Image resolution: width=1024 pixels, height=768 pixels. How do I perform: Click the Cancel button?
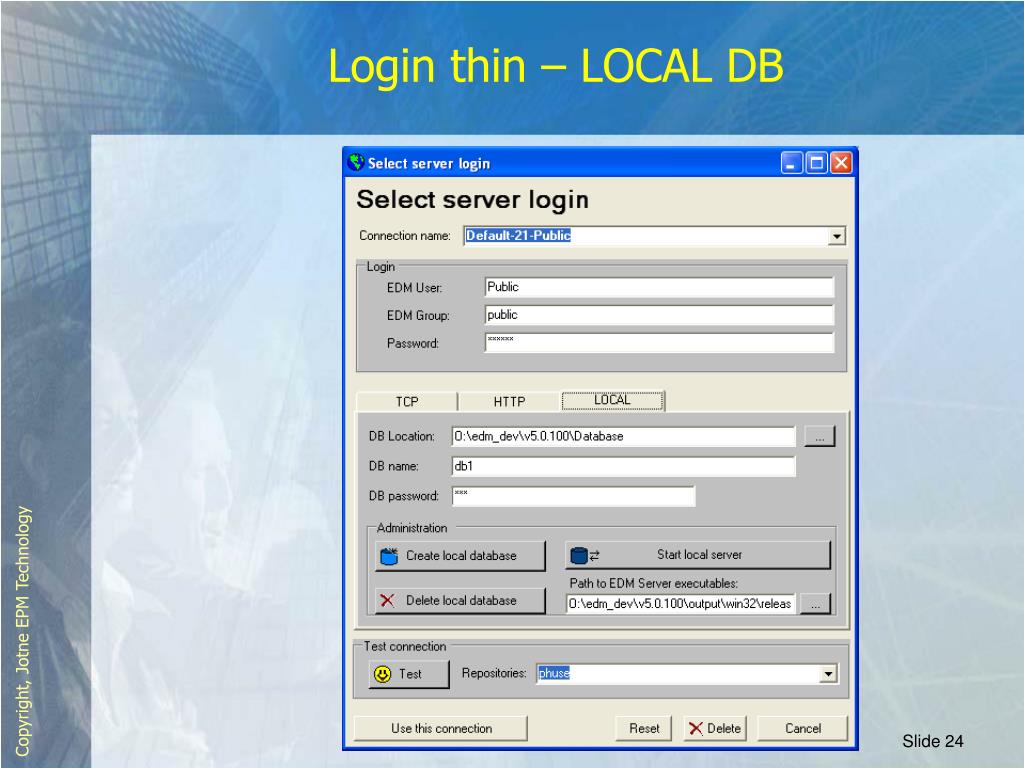pos(802,728)
